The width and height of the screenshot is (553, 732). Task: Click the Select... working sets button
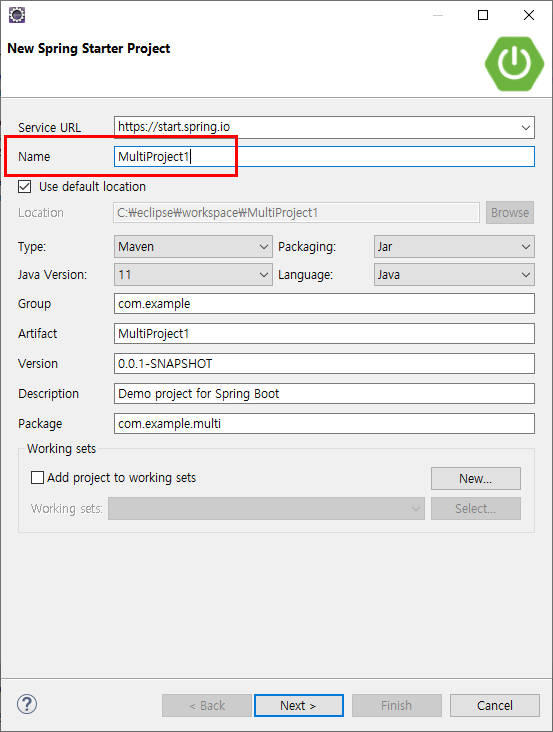tap(476, 508)
